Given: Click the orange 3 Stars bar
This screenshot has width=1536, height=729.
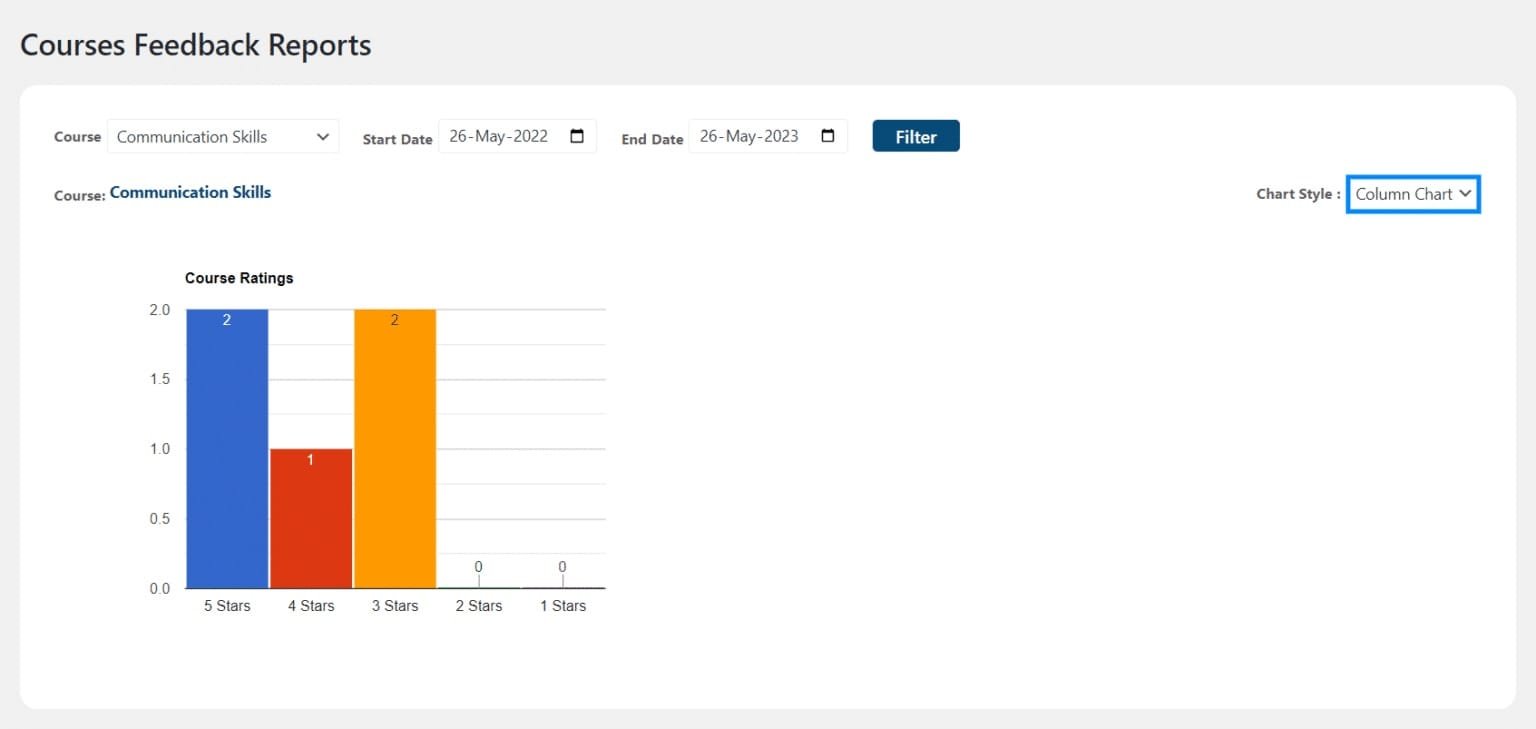Looking at the screenshot, I should pos(395,449).
